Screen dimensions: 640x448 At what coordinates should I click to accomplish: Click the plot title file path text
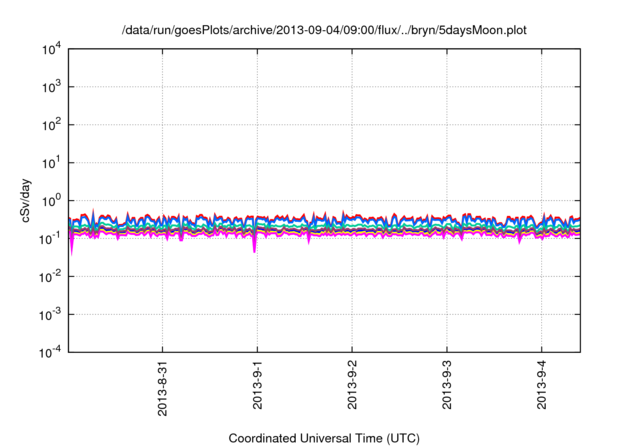click(324, 30)
